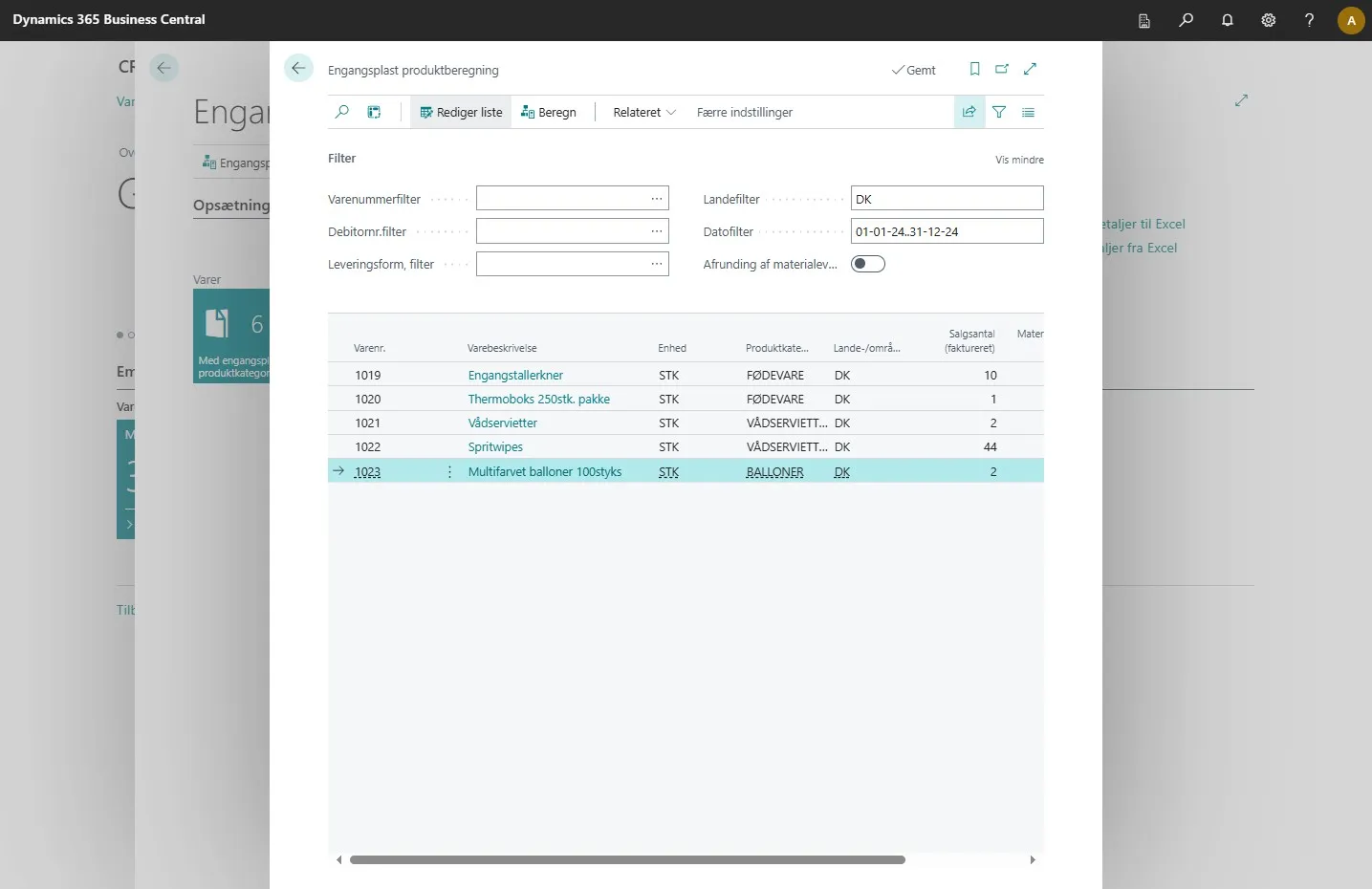
Task: Click Dynamics 365 Business Central title
Action: click(x=109, y=19)
